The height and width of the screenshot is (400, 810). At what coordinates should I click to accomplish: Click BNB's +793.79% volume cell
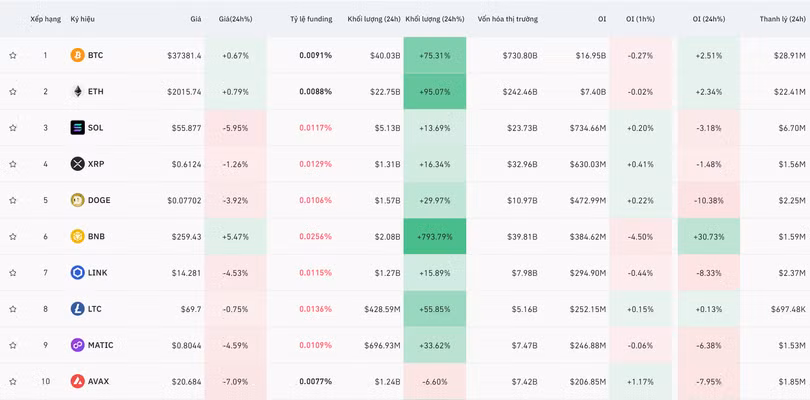(x=436, y=237)
